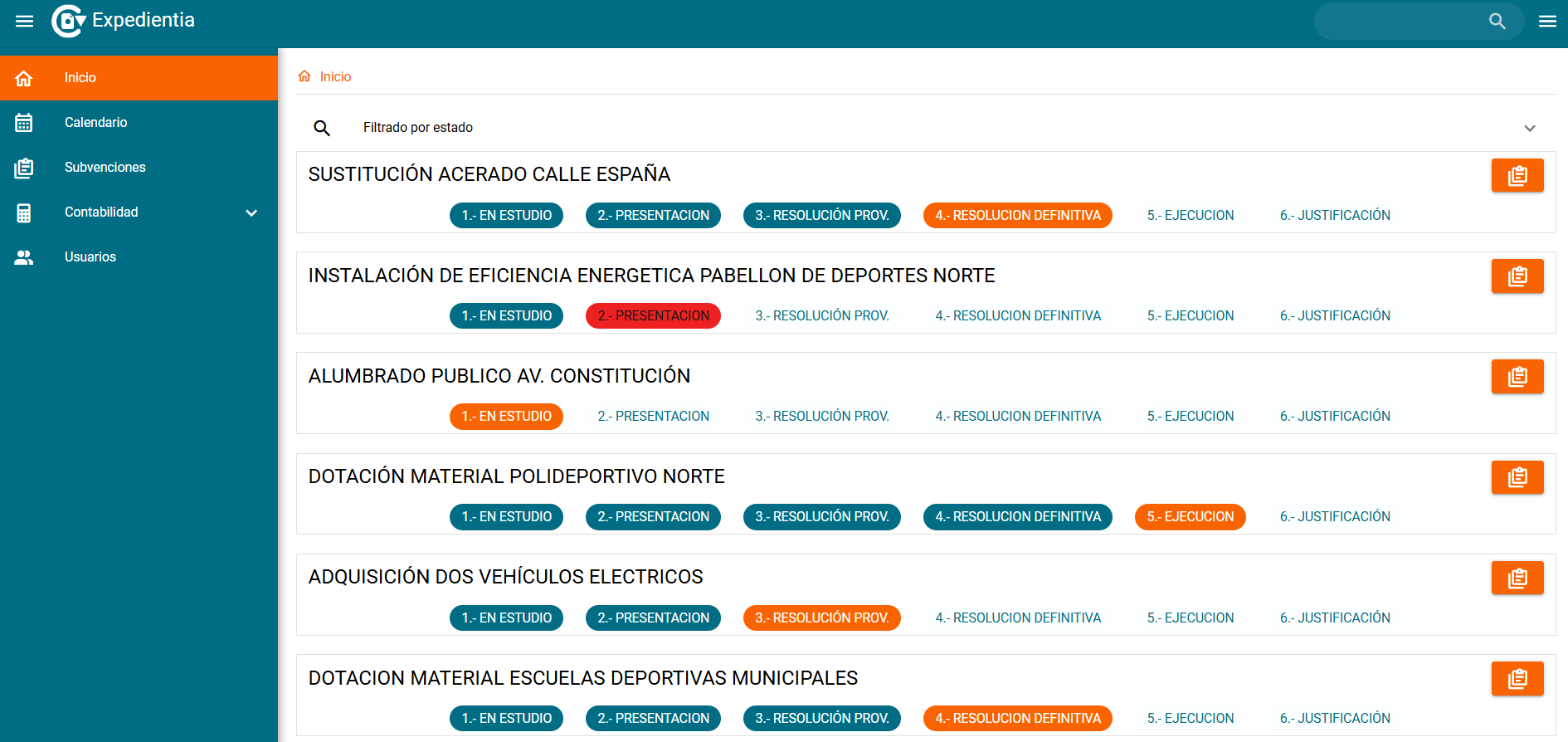Go to Usuarios in the sidebar

[90, 257]
